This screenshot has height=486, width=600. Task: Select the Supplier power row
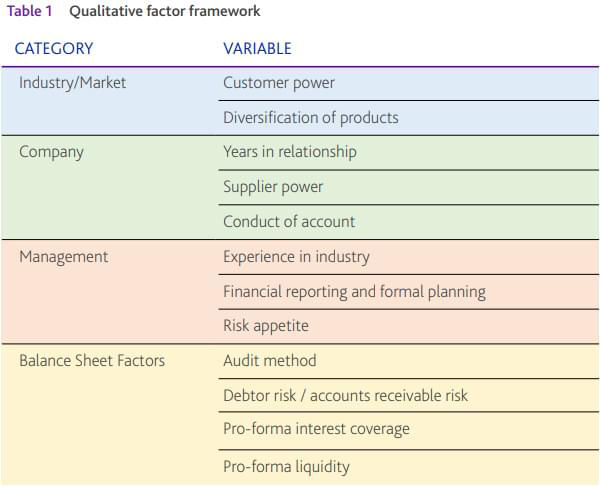273,187
